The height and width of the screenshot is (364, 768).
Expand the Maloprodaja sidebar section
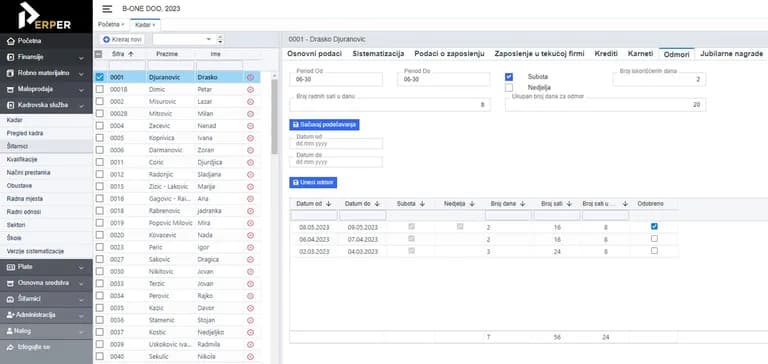click(x=46, y=90)
